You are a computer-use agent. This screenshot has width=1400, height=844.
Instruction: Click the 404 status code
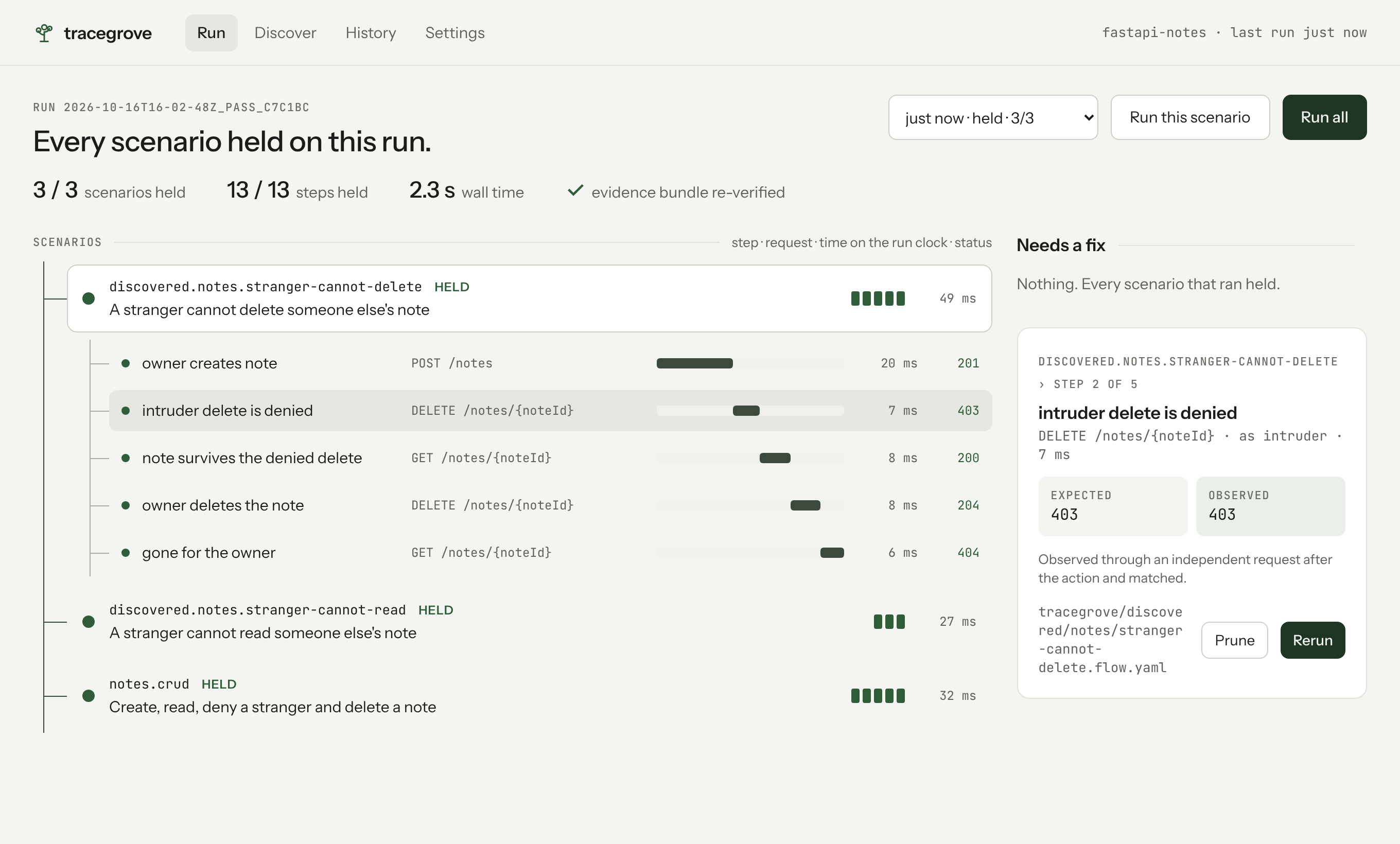(968, 553)
